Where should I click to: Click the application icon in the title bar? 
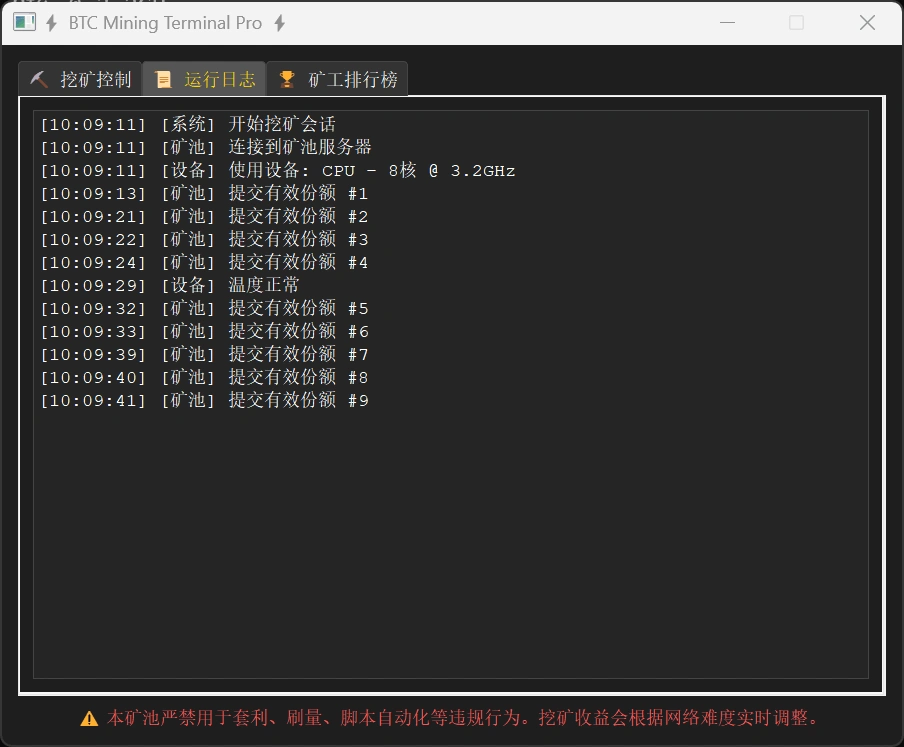point(24,23)
